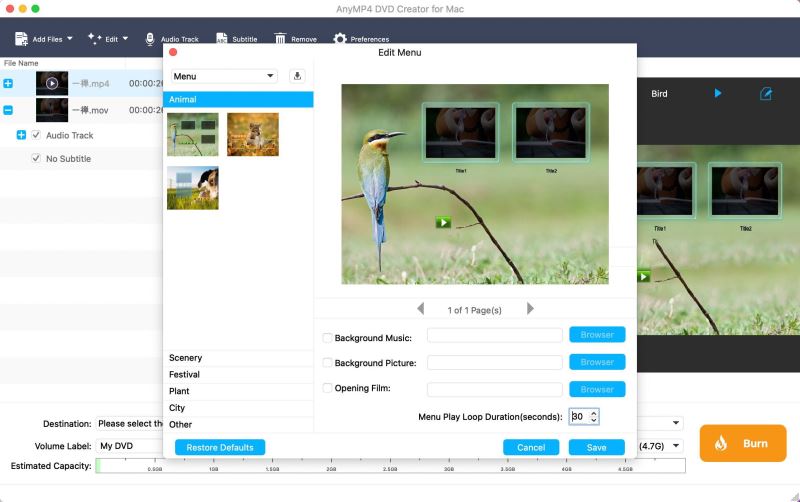
Task: Click the Destination selection field
Action: (130, 423)
